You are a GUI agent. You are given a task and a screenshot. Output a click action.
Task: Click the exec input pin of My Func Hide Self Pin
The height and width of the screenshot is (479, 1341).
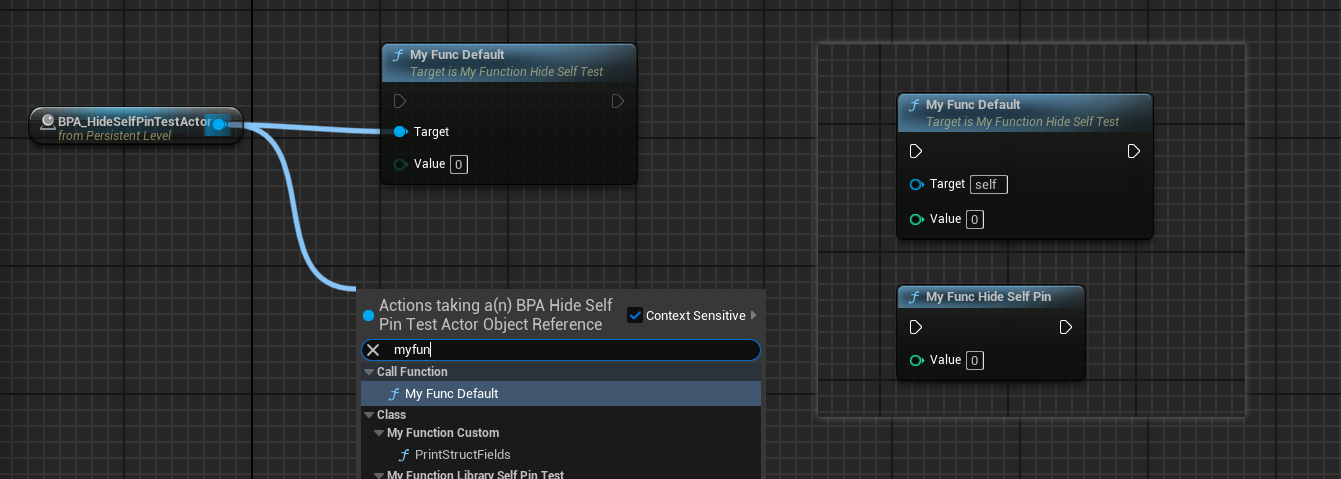click(x=916, y=328)
